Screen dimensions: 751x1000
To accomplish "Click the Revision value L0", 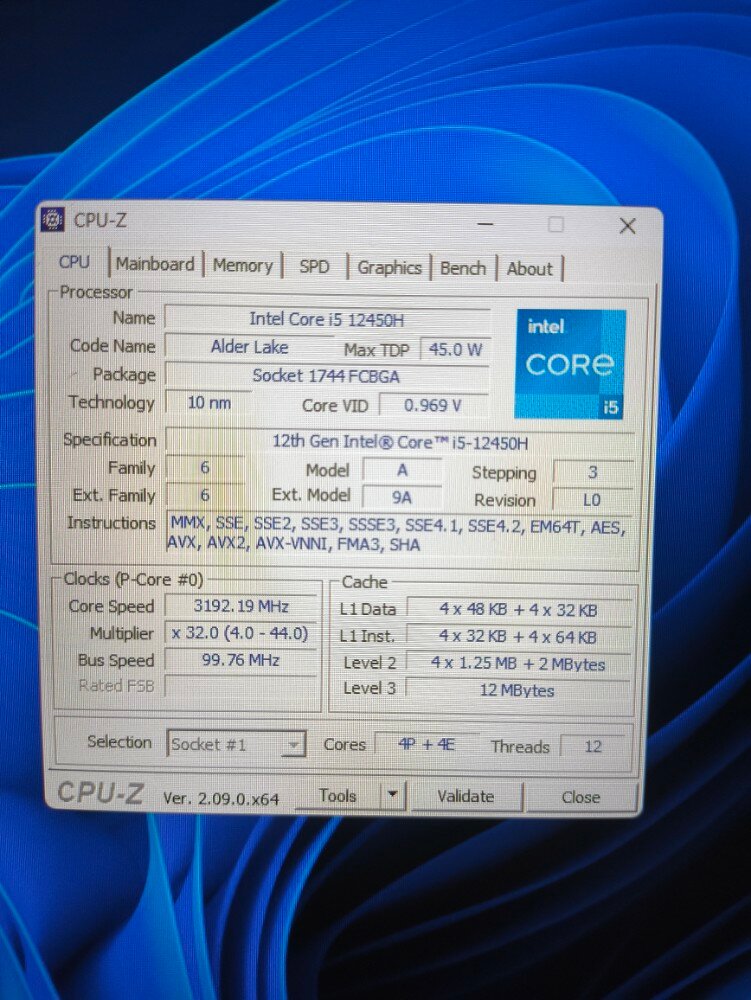I will [x=592, y=500].
